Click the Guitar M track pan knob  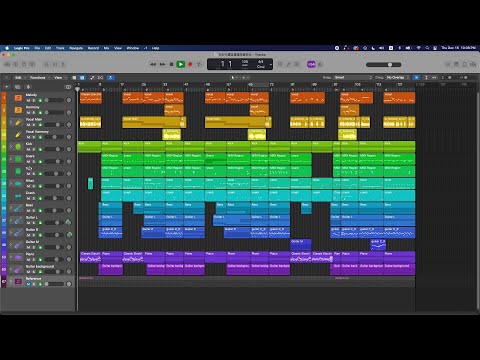pos(69,247)
